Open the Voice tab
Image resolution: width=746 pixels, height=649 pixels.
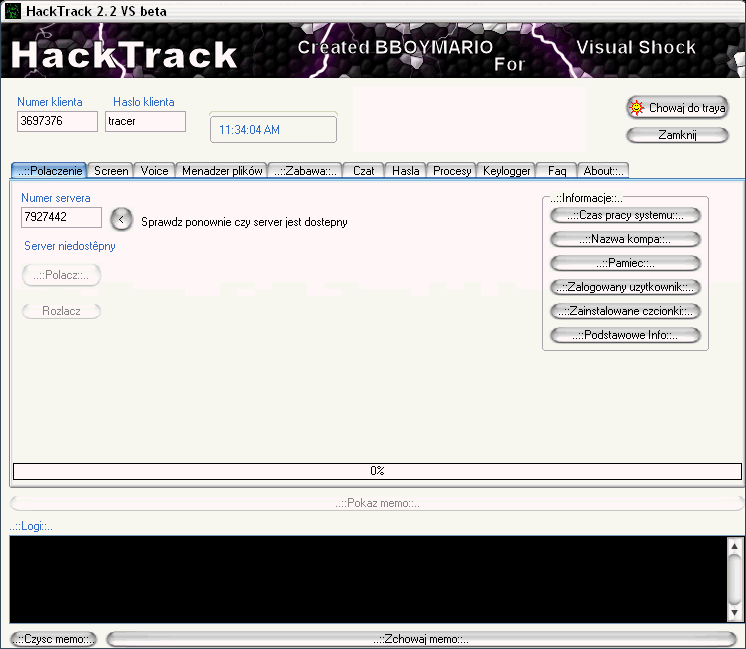click(x=155, y=171)
